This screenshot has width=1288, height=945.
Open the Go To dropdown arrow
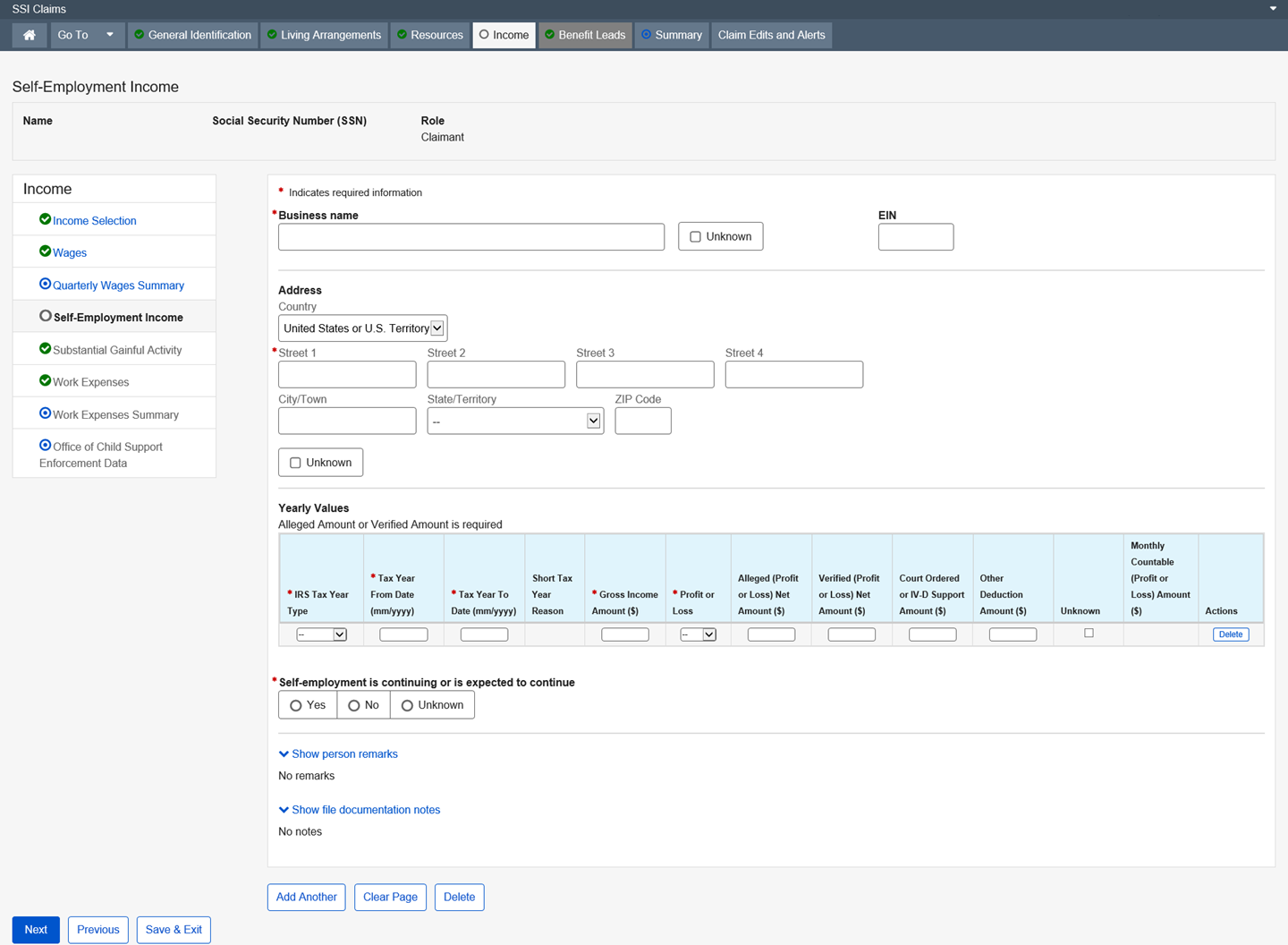click(x=109, y=35)
